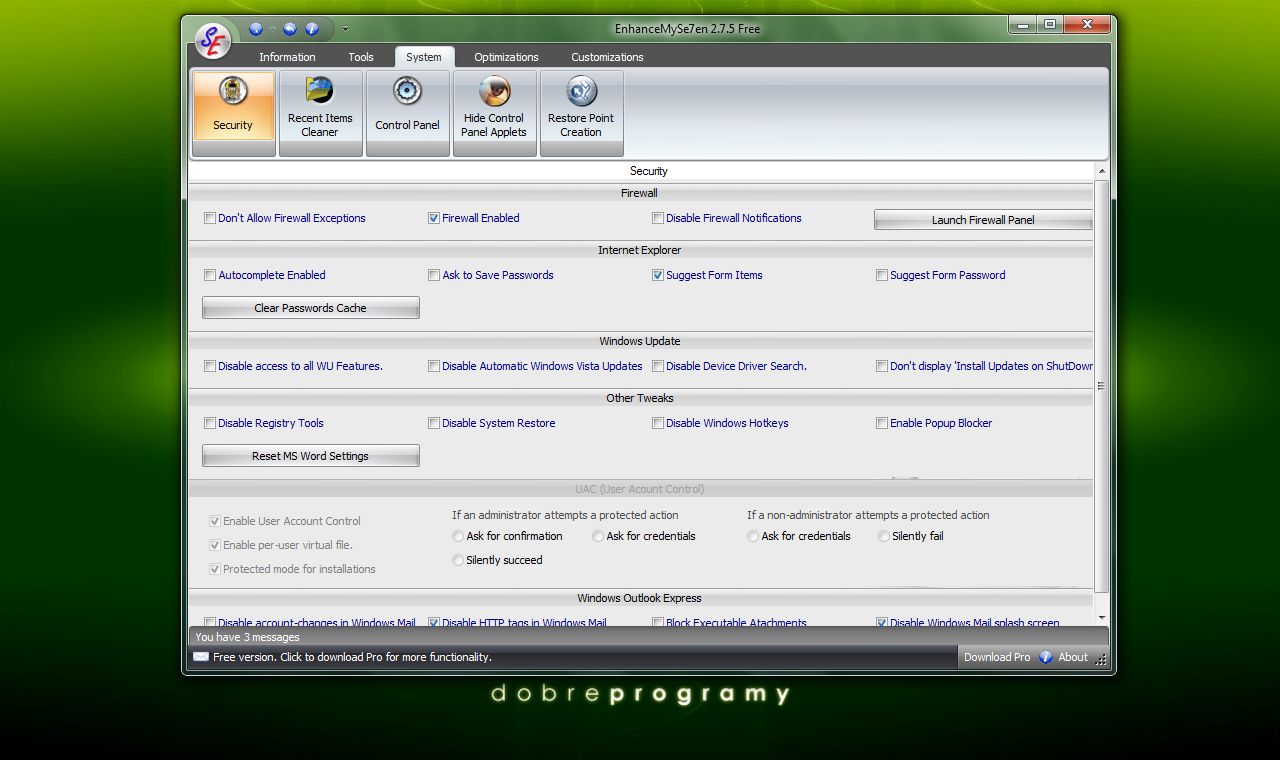Click the free version download message
The height and width of the screenshot is (760, 1280).
[352, 657]
